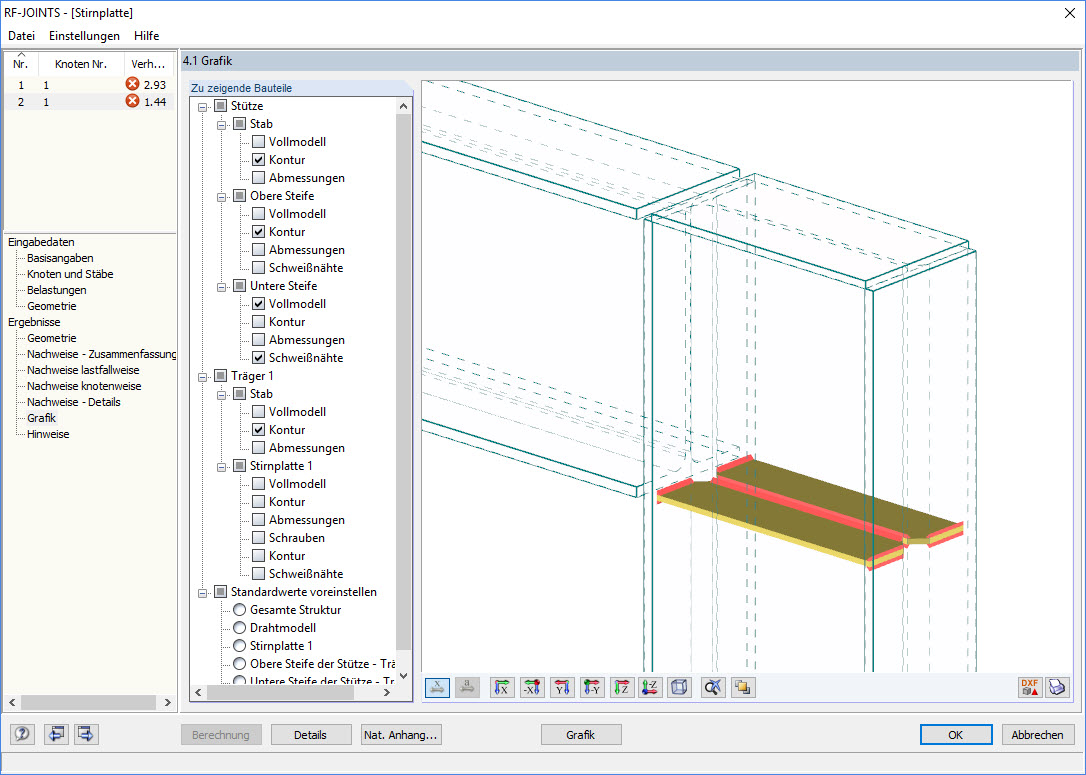Click right arrow of navigator horizontal scrollbar
1086x775 pixels.
pos(168,702)
